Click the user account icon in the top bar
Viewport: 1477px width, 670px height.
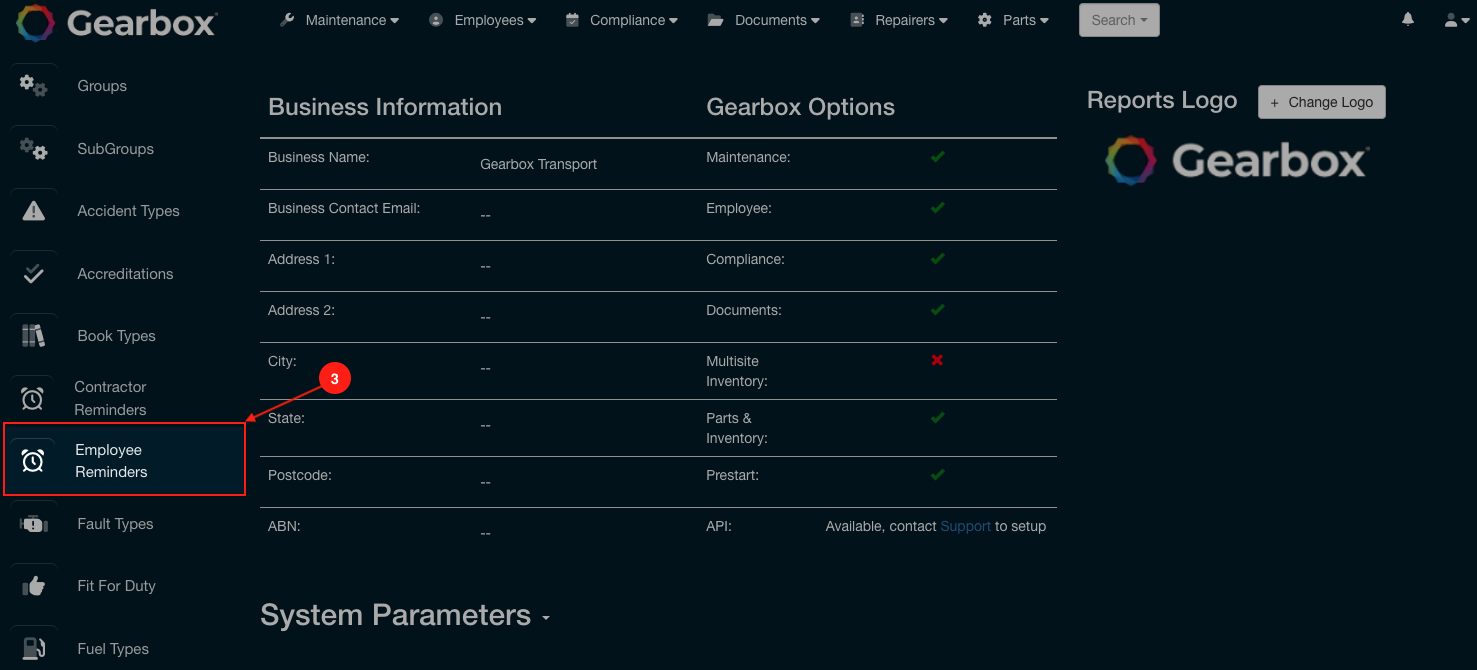pos(1451,18)
